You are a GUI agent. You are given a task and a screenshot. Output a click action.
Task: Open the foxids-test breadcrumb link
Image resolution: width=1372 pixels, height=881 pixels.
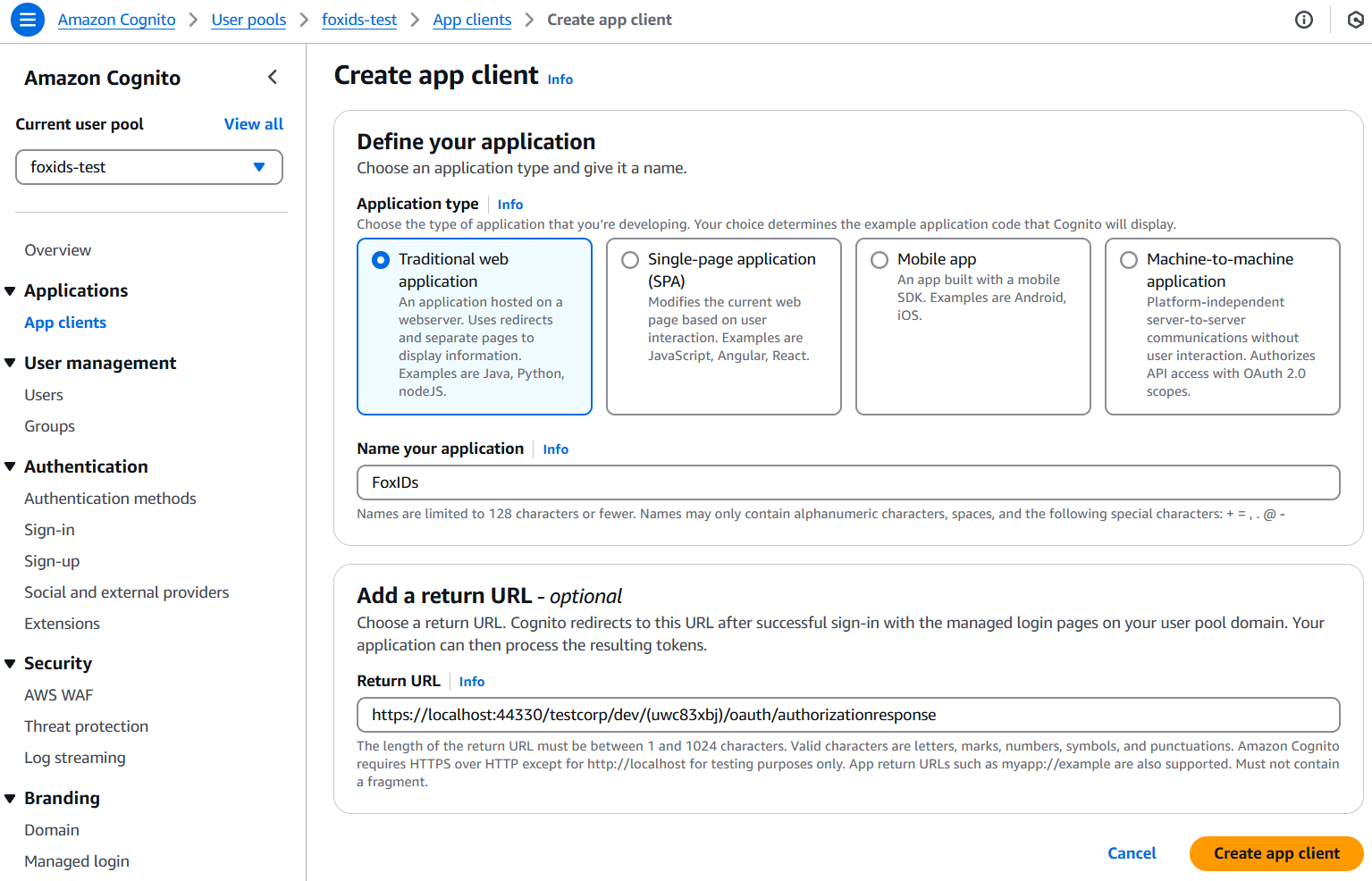(358, 19)
